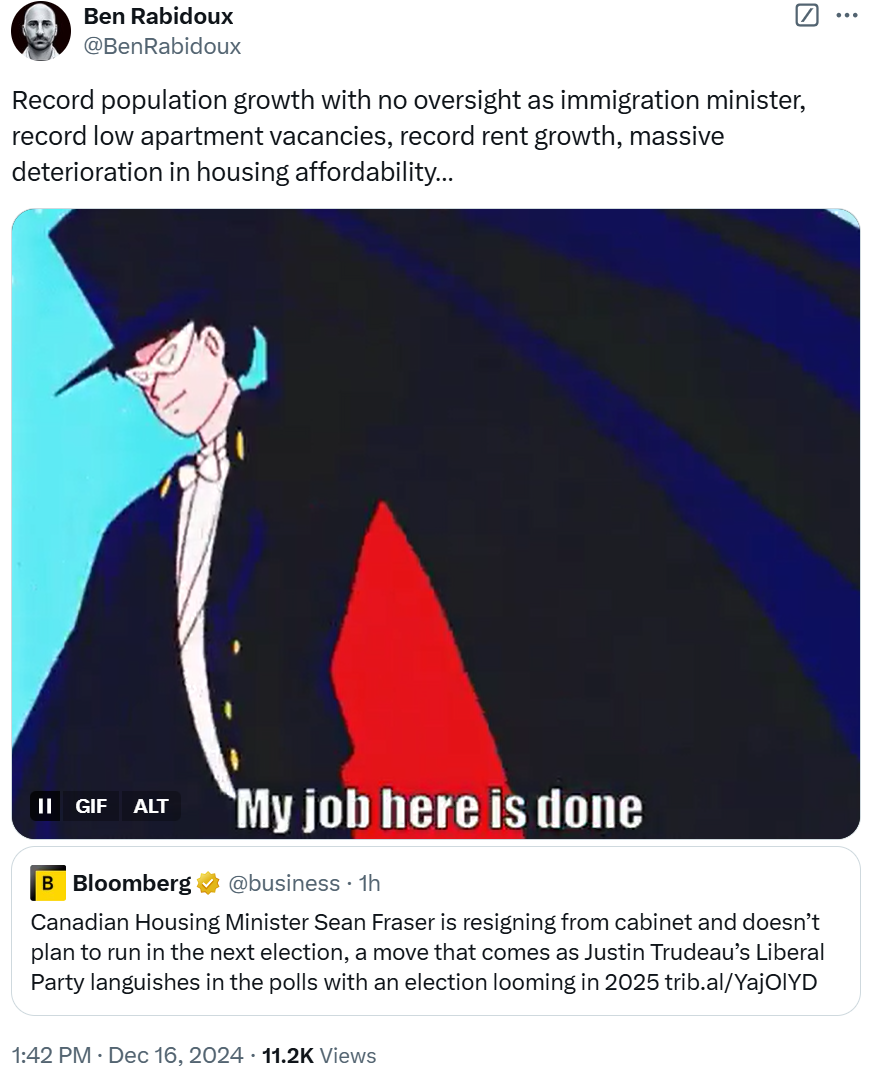Open the Tuxedo Mask GIF image
The height and width of the screenshot is (1066, 870).
pos(436,523)
